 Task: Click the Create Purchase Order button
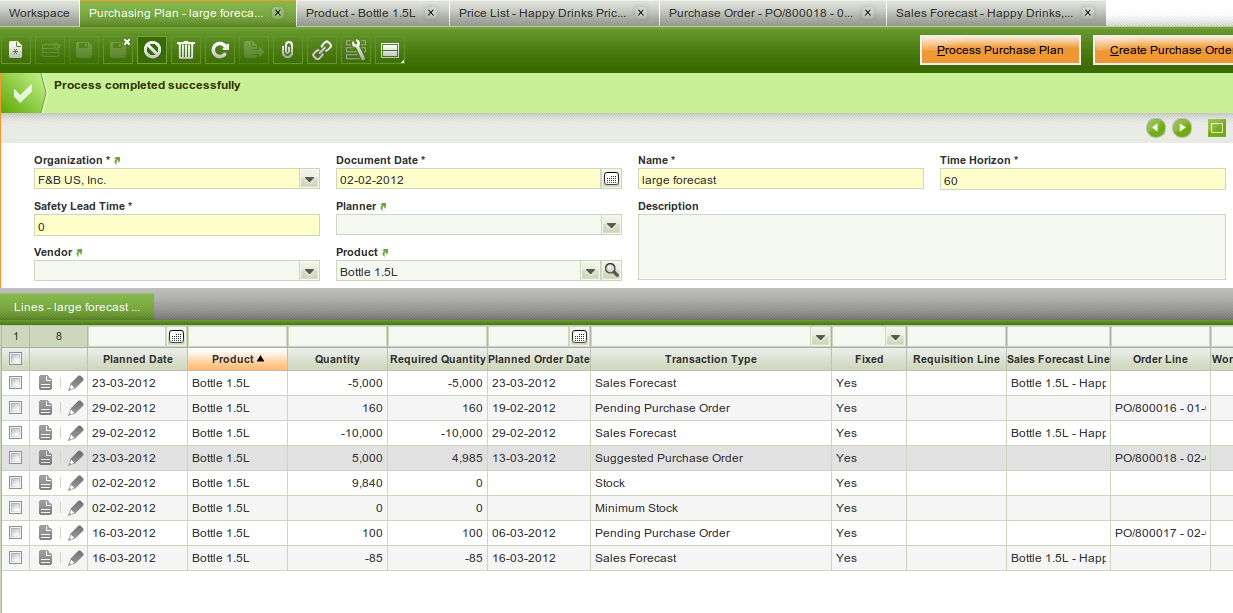[x=1165, y=50]
